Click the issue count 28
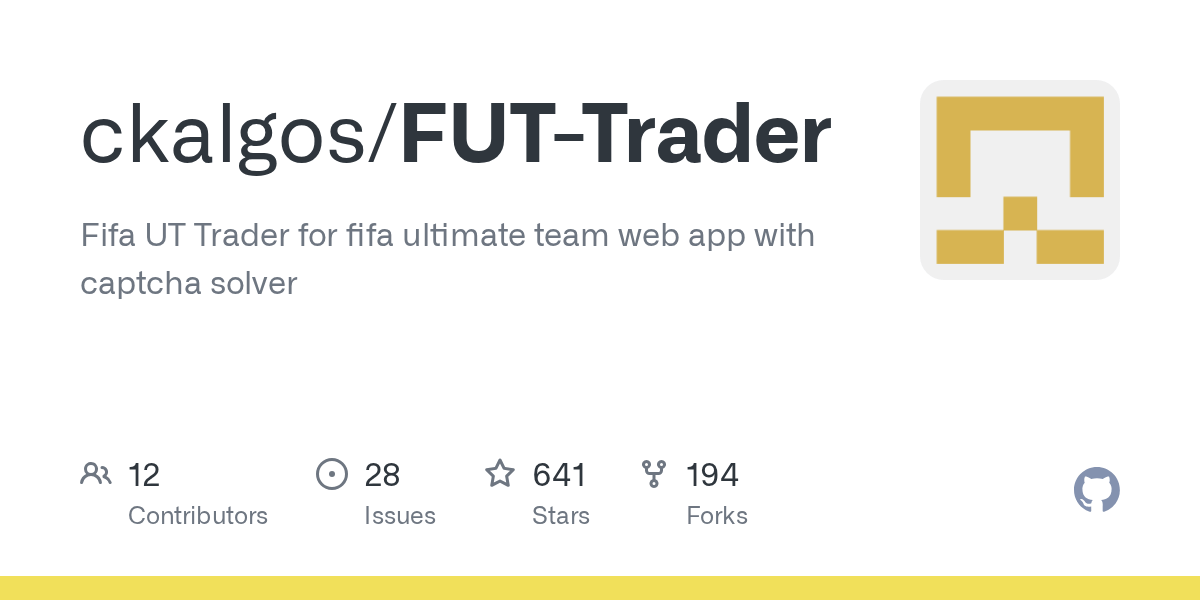The height and width of the screenshot is (600, 1200). [x=382, y=475]
